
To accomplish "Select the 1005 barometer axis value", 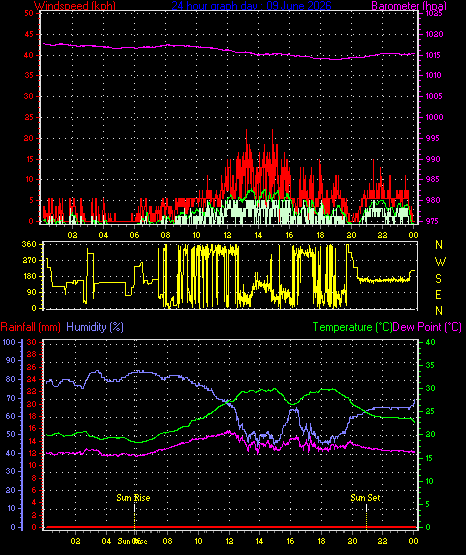I will click(433, 96).
